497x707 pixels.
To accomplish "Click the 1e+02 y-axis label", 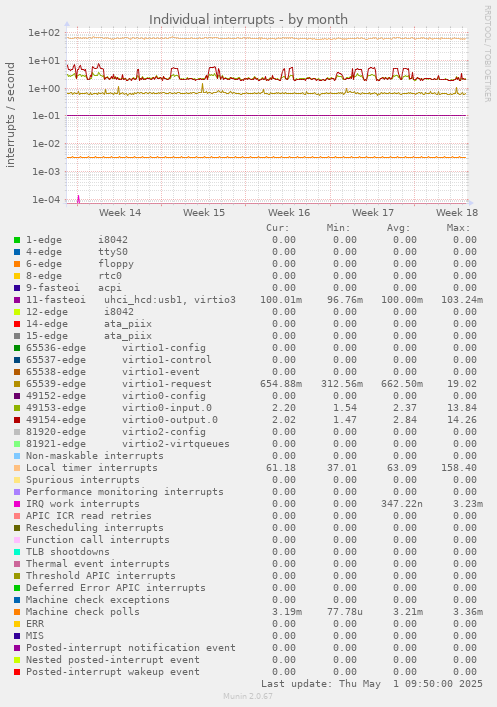I will pyautogui.click(x=44, y=33).
